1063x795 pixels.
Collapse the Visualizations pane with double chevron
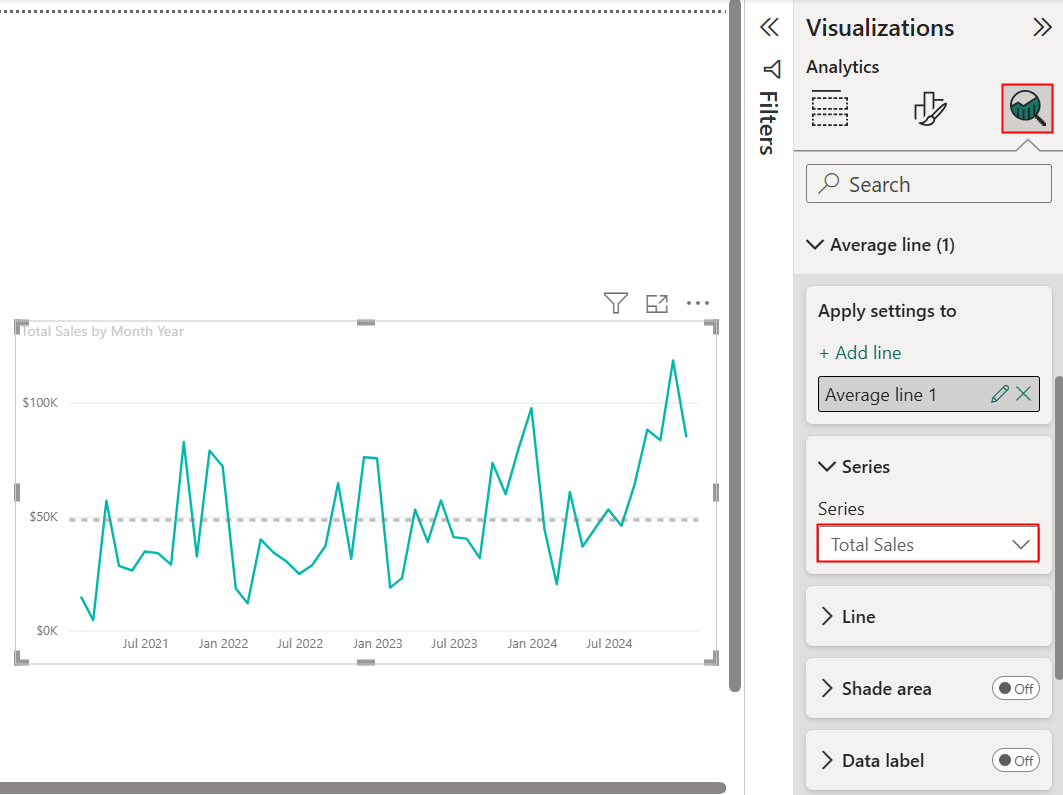click(x=1042, y=28)
